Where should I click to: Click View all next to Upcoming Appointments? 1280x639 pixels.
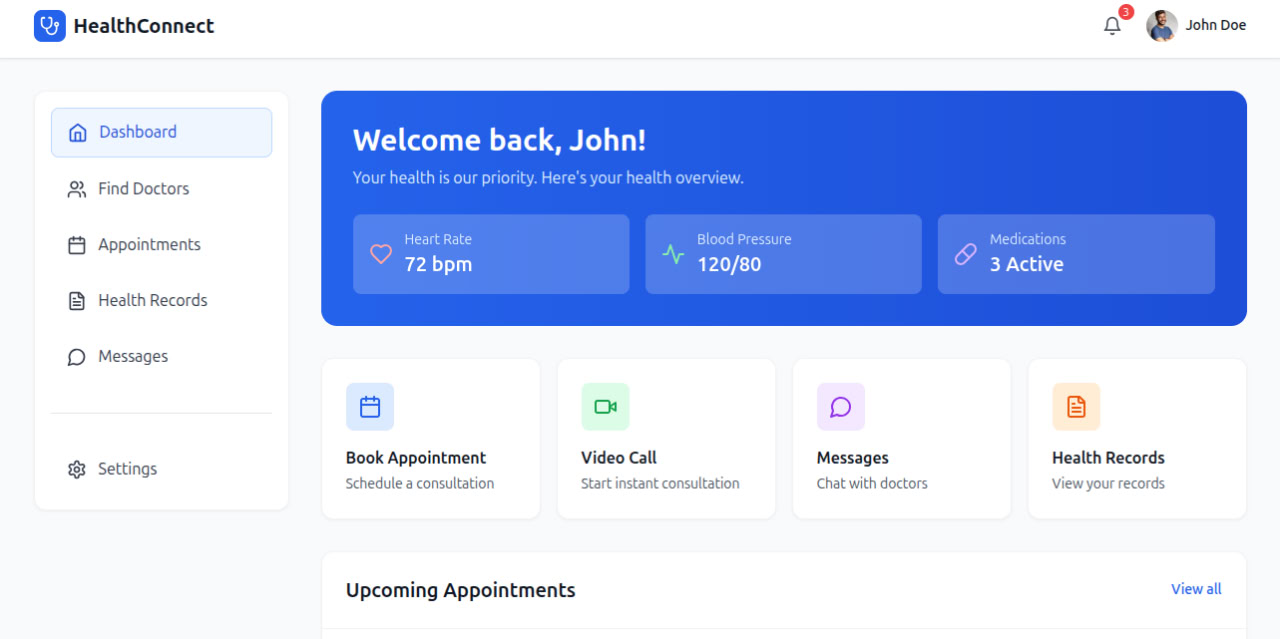click(x=1196, y=589)
